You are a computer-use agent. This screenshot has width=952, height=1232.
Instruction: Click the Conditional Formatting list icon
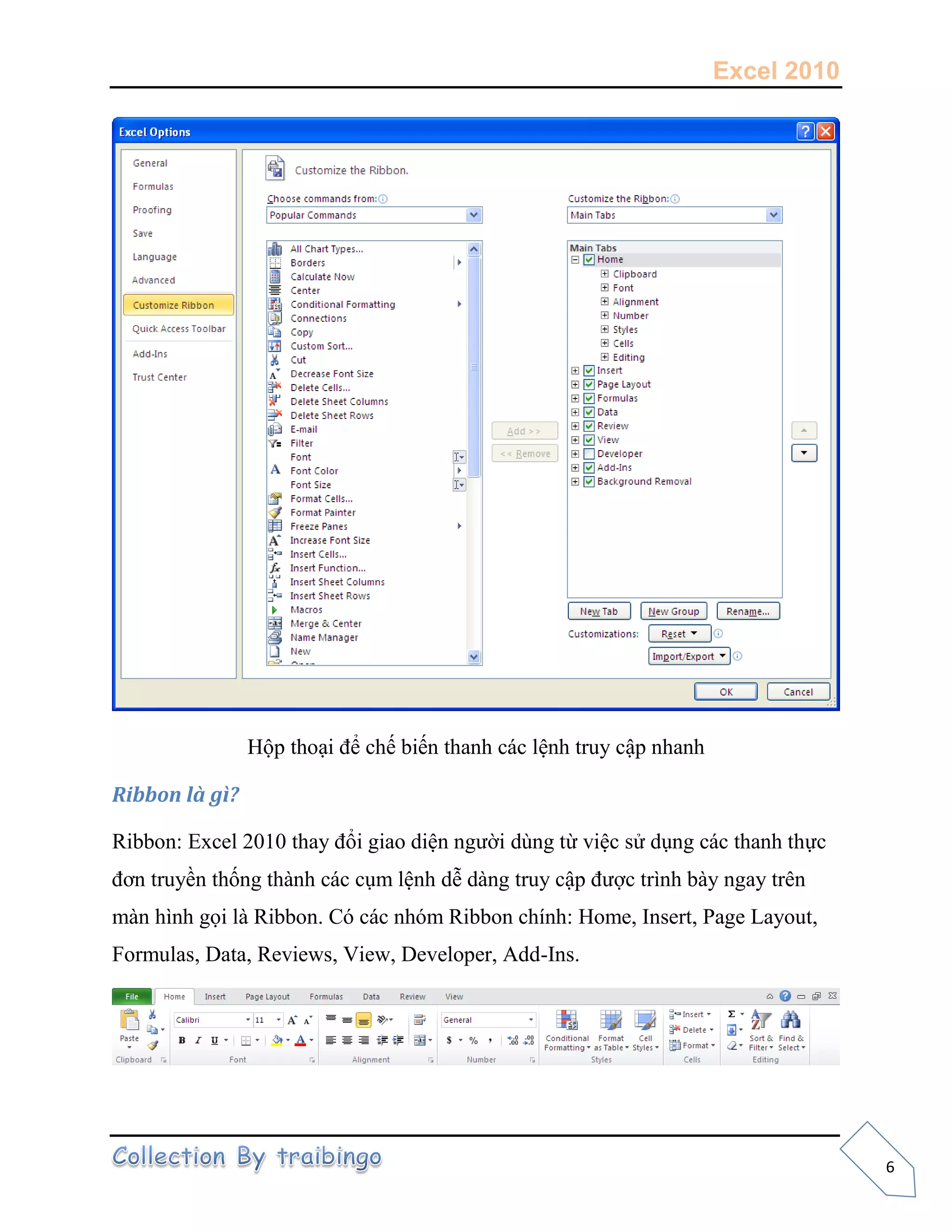pos(275,304)
